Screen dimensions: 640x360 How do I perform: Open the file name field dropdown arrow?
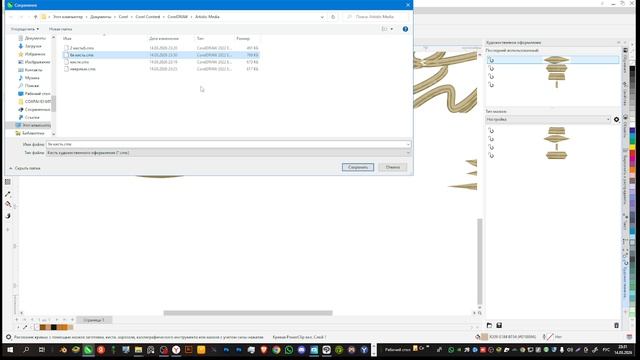(x=408, y=144)
